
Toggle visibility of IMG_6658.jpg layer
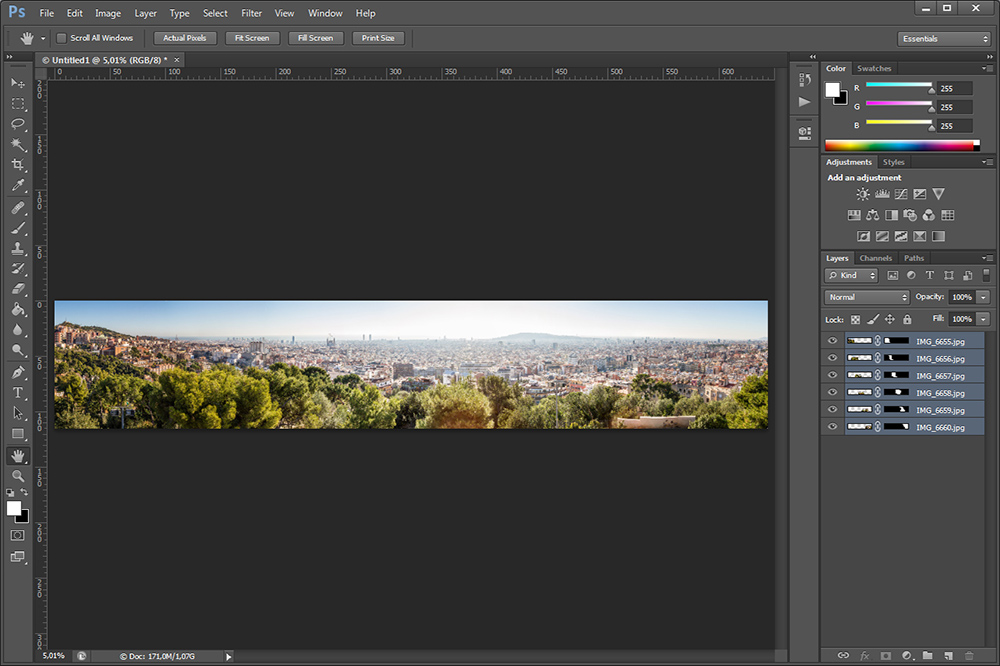point(832,393)
